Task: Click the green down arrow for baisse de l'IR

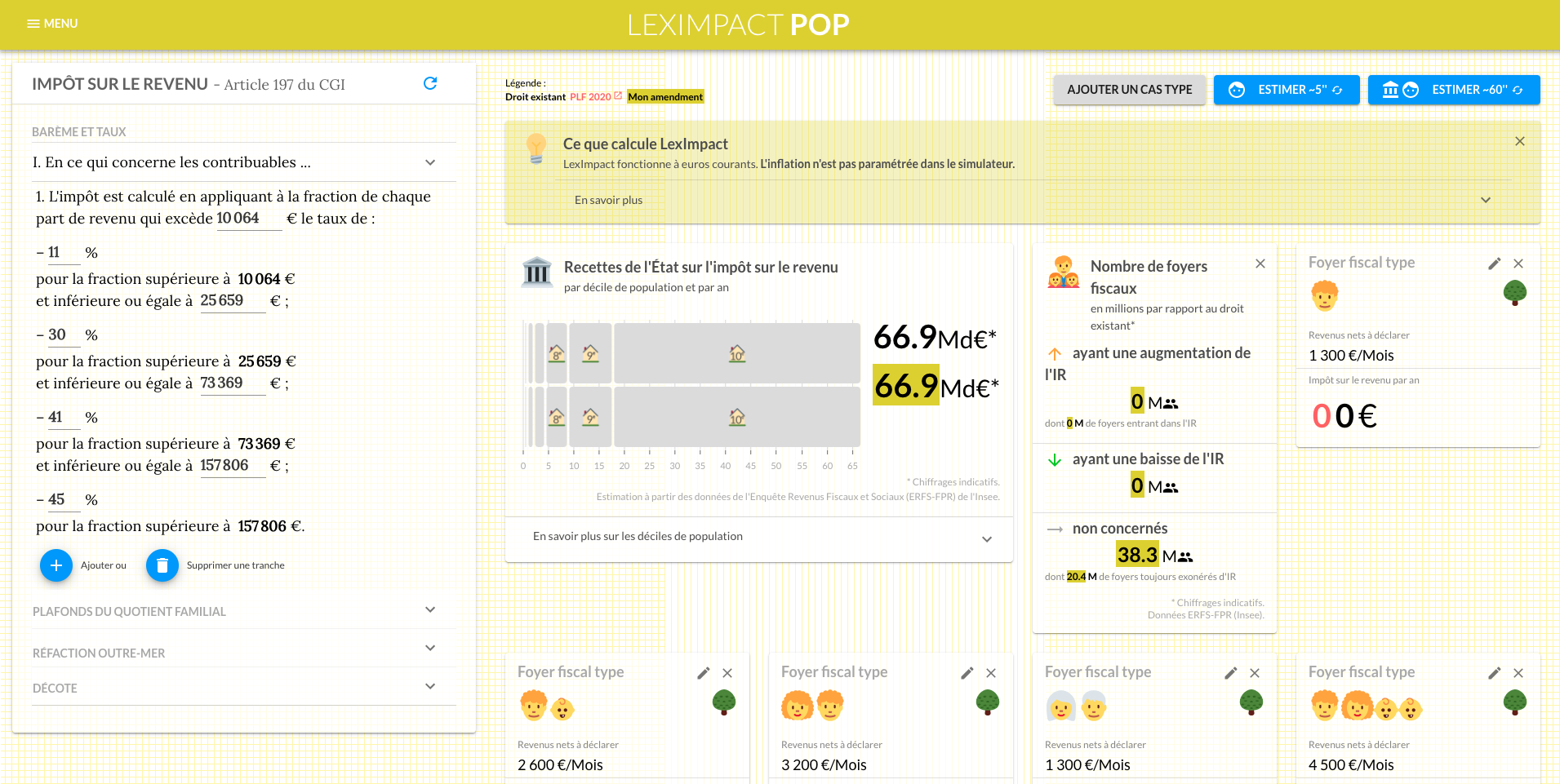Action: pyautogui.click(x=1055, y=460)
